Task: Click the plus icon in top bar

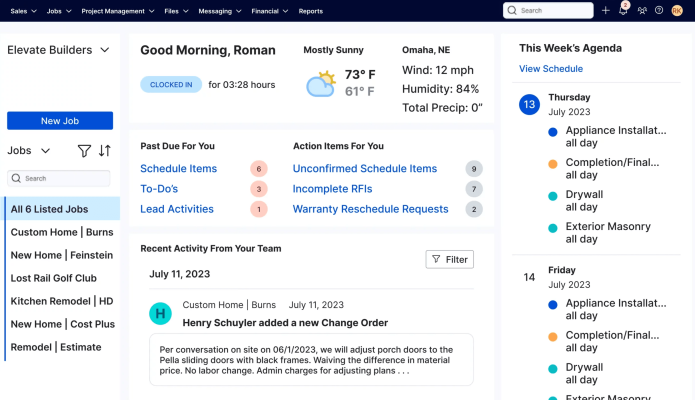Action: (x=605, y=10)
